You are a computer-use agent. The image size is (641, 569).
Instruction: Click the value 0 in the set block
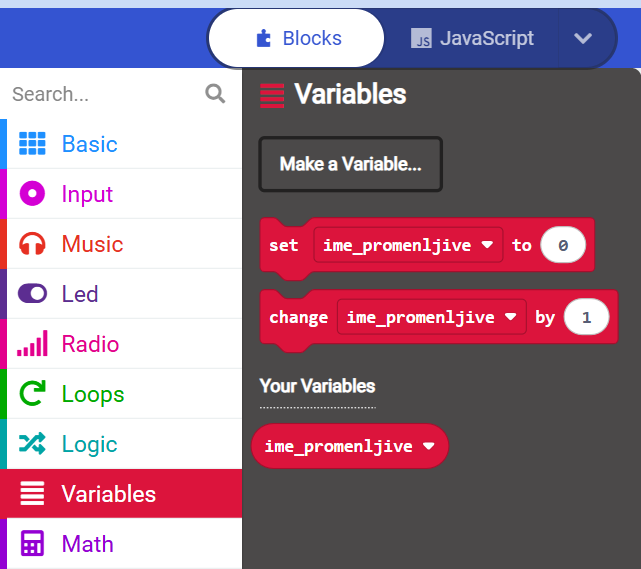point(563,245)
